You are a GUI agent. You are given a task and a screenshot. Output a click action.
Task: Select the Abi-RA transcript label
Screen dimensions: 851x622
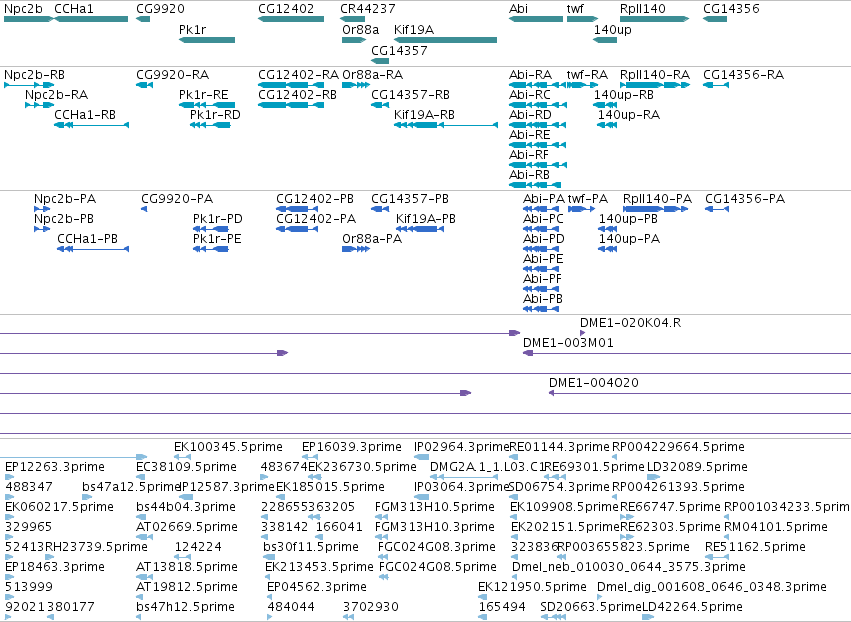(530, 74)
